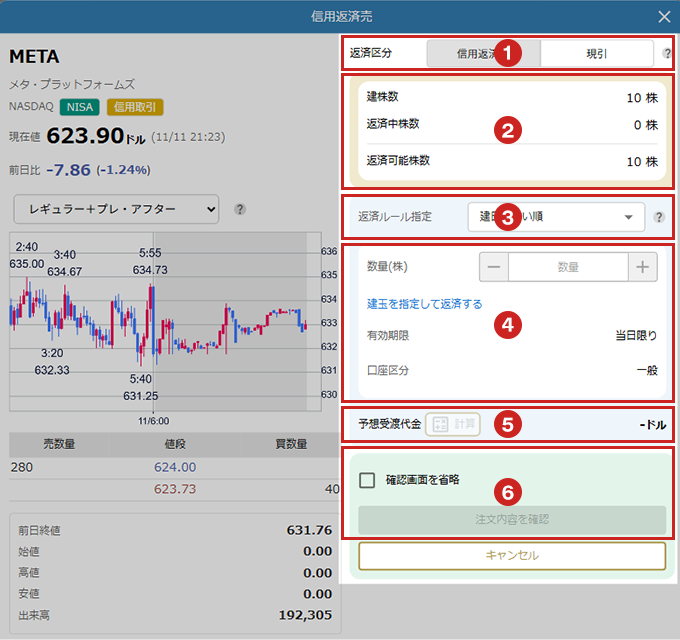Focus the 数量 input field
Viewport: 680px width, 640px height.
pos(568,267)
